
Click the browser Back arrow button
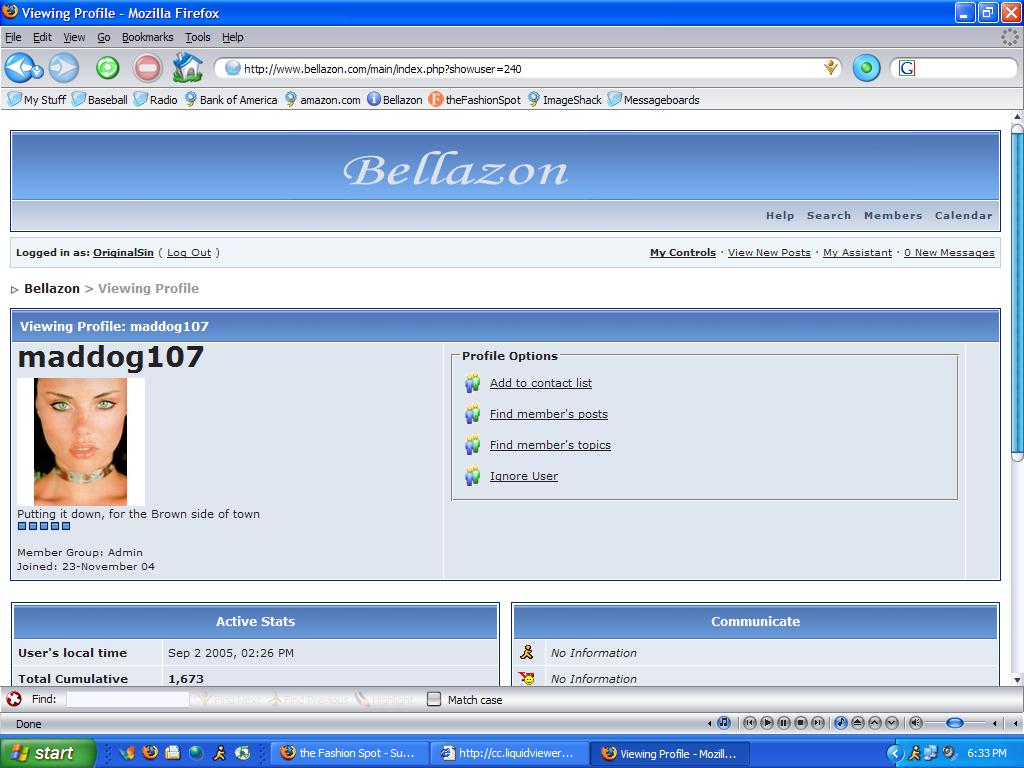coord(21,68)
